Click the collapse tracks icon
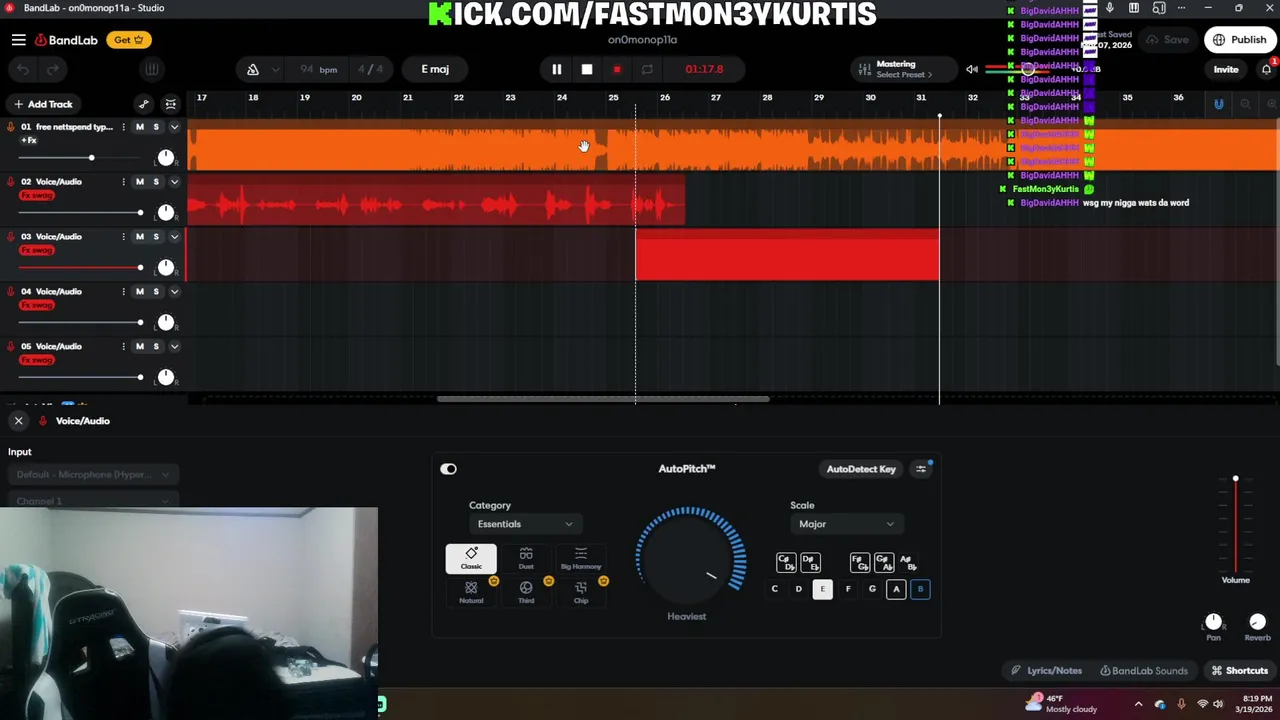Image resolution: width=1280 pixels, height=720 pixels. click(171, 104)
